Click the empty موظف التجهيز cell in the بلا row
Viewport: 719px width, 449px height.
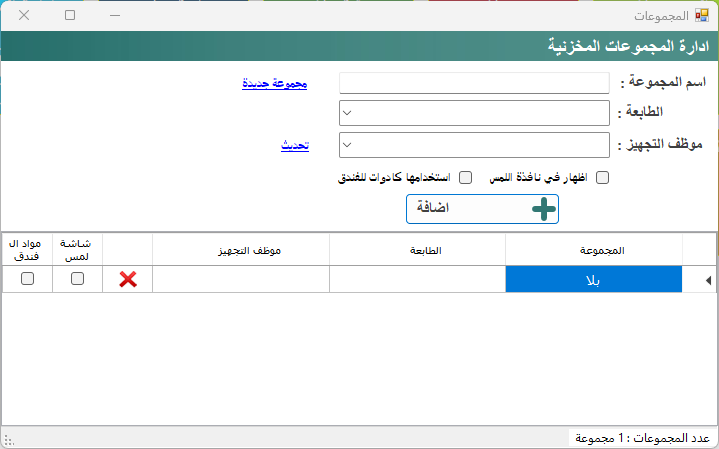241,279
